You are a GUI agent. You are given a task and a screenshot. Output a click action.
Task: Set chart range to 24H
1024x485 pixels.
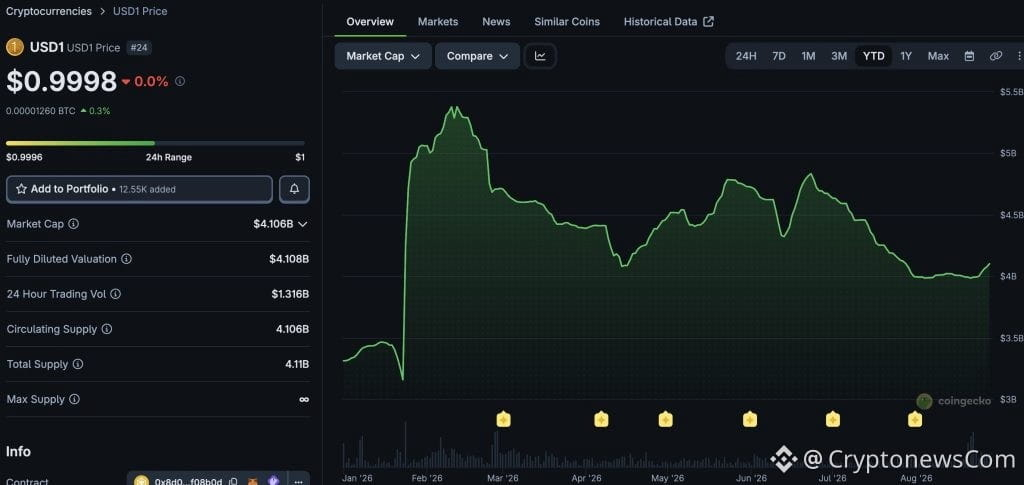pyautogui.click(x=746, y=56)
